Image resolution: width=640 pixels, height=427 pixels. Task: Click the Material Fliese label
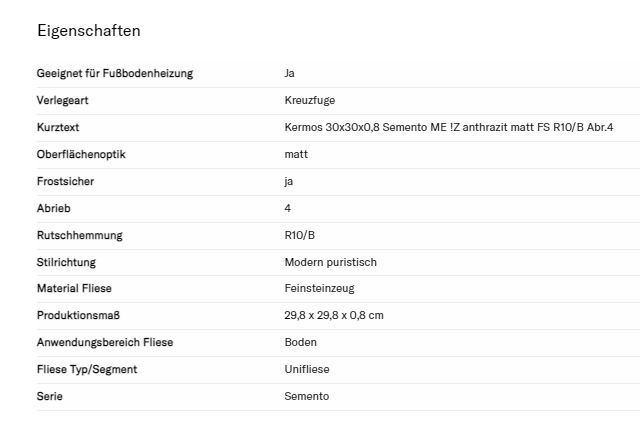pos(74,288)
